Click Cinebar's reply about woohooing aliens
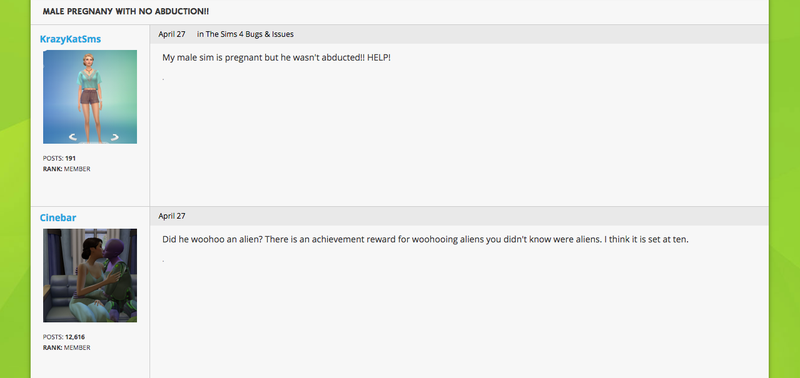The width and height of the screenshot is (800, 378). 426,239
